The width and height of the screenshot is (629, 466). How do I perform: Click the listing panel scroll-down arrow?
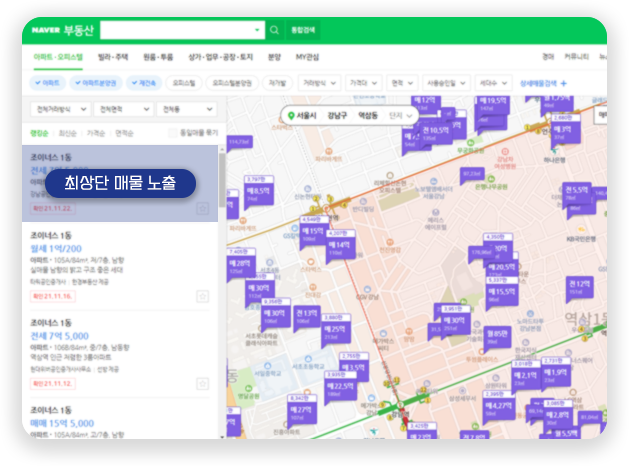pos(222,436)
